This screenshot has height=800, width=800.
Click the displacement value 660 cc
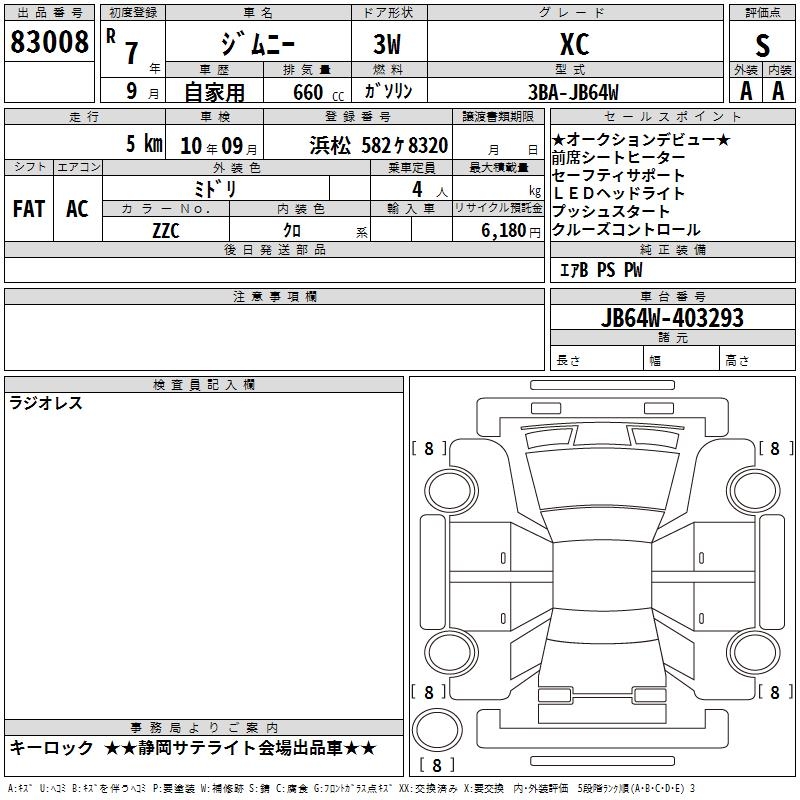(318, 92)
